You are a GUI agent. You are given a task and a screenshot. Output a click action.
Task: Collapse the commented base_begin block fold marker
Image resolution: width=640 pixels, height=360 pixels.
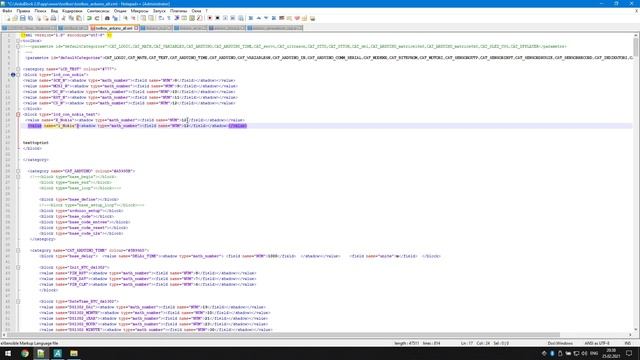(x=18, y=177)
